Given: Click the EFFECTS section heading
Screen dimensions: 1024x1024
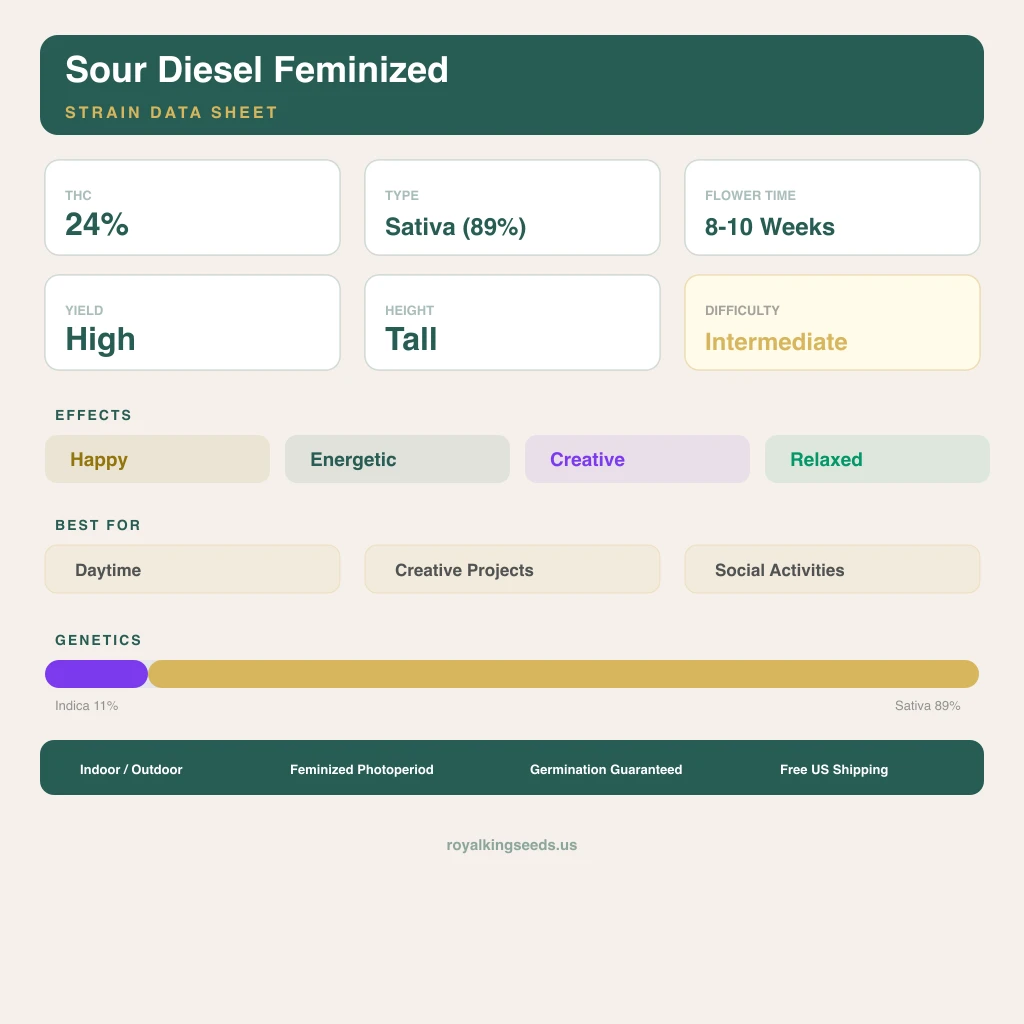Looking at the screenshot, I should [93, 415].
